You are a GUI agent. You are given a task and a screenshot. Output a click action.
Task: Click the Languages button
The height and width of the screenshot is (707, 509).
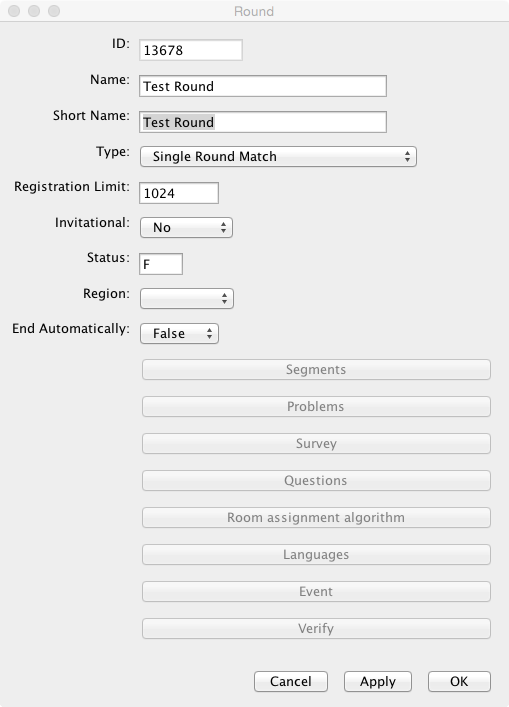coord(316,555)
